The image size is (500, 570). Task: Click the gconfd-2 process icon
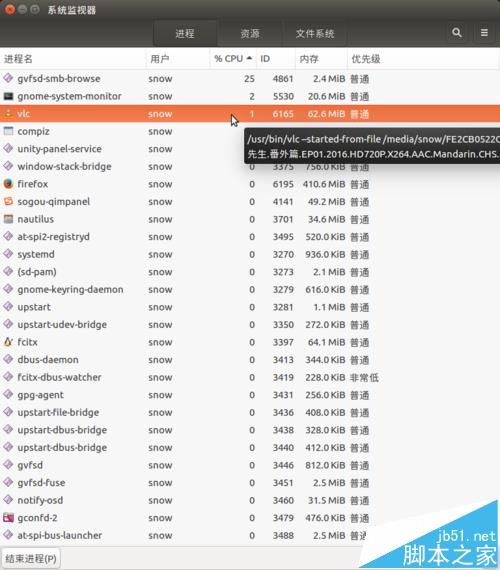[8, 517]
